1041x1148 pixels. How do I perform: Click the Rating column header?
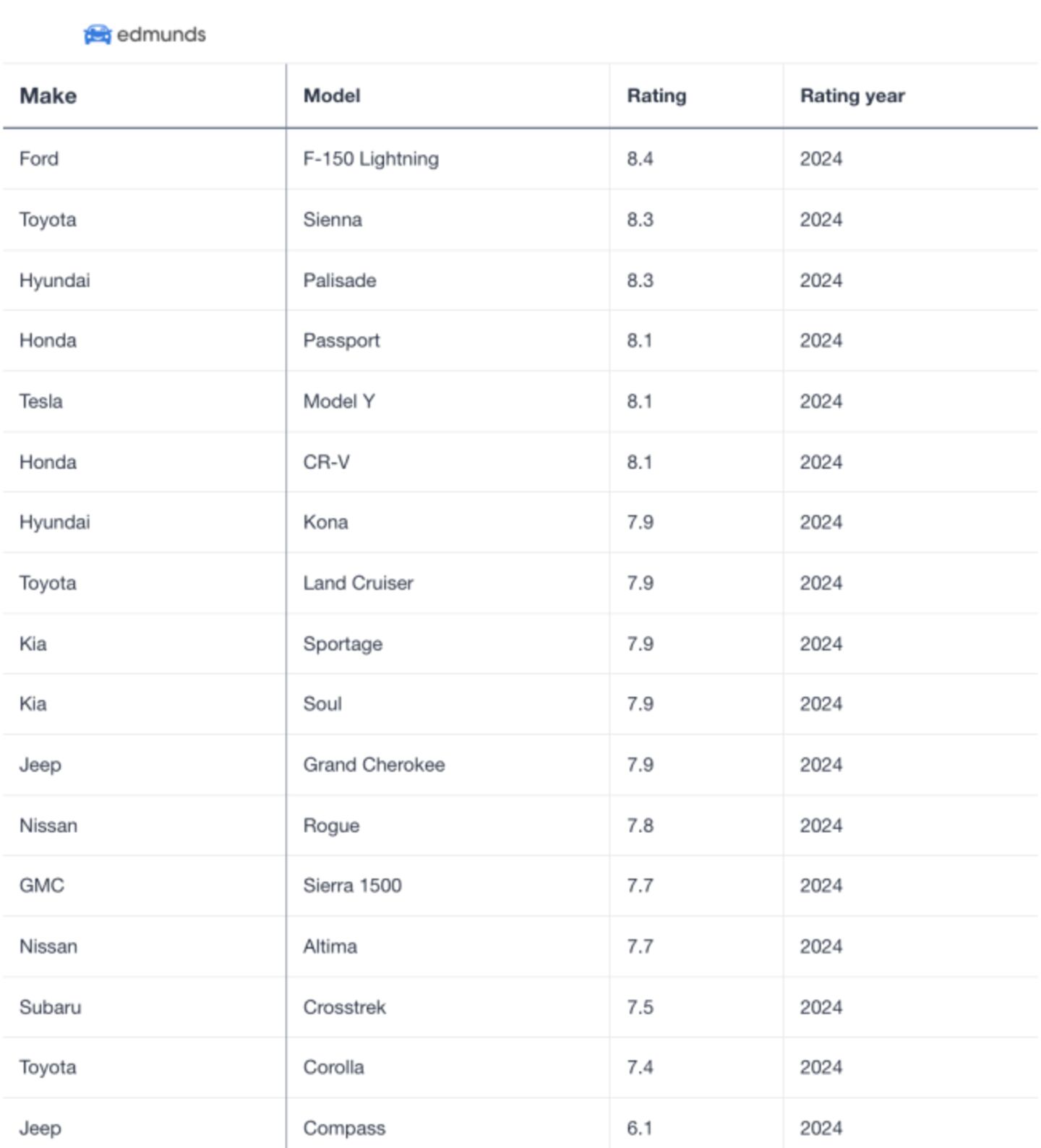click(x=656, y=96)
